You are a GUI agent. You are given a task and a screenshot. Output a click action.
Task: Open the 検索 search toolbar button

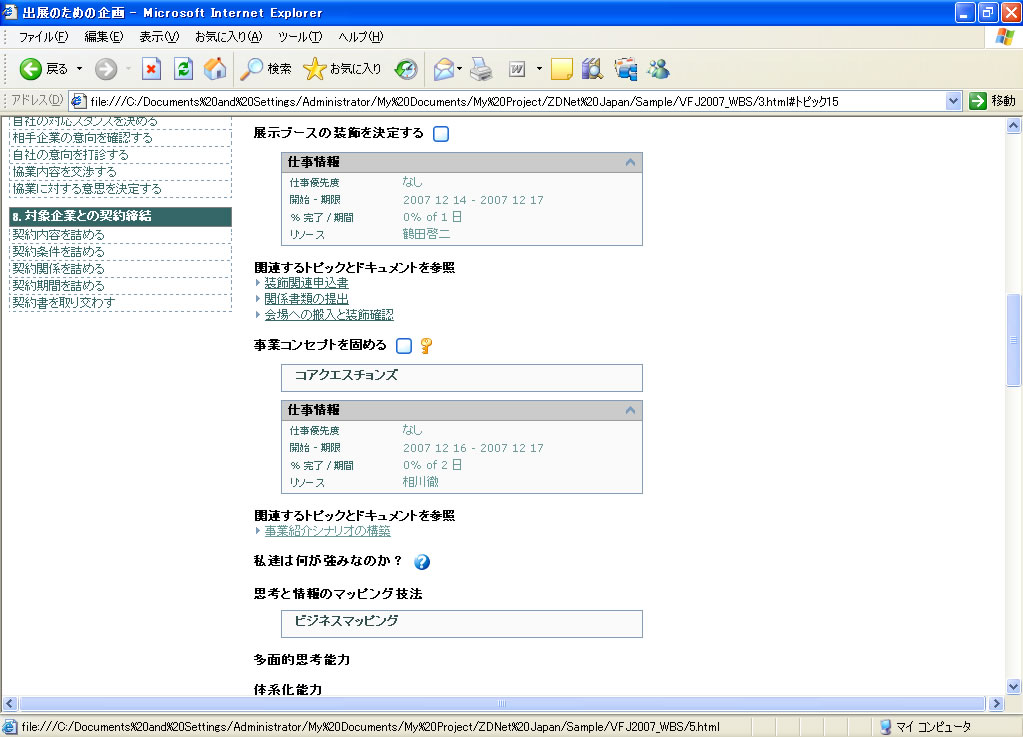266,69
